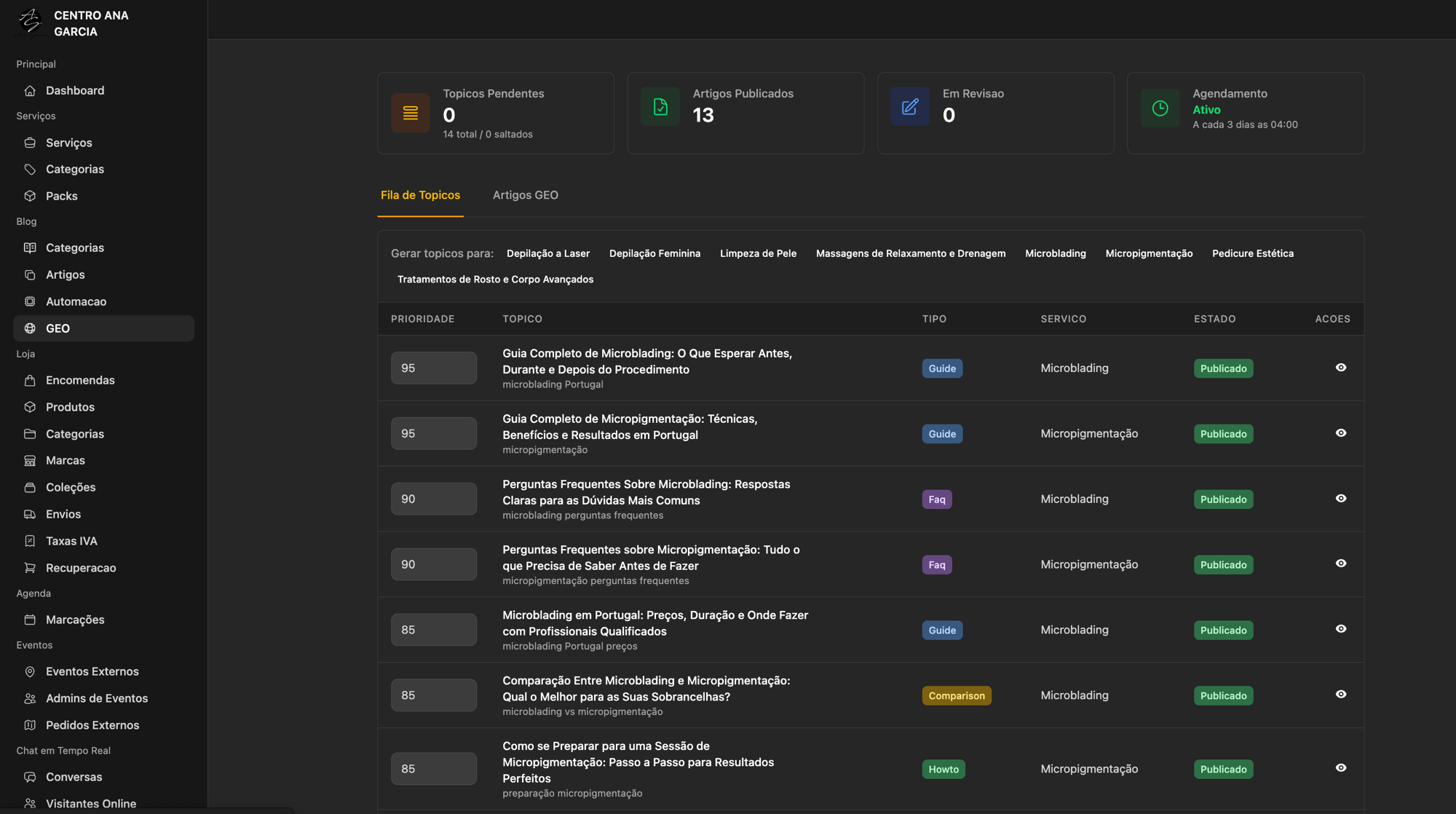
Task: View Perguntas Frequentes sobre Micropigmentação topic
Action: pyautogui.click(x=1341, y=564)
